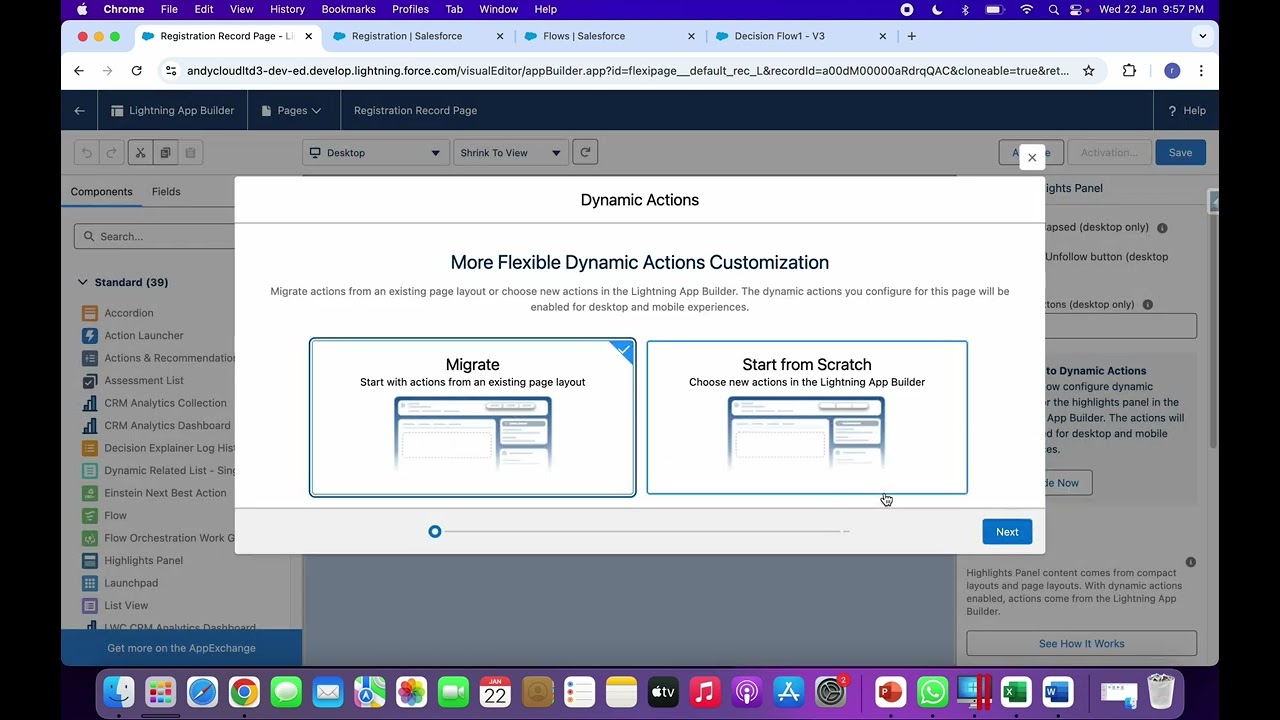Screen dimensions: 1280x720
Task: Reload the browser page
Action: (x=136, y=71)
